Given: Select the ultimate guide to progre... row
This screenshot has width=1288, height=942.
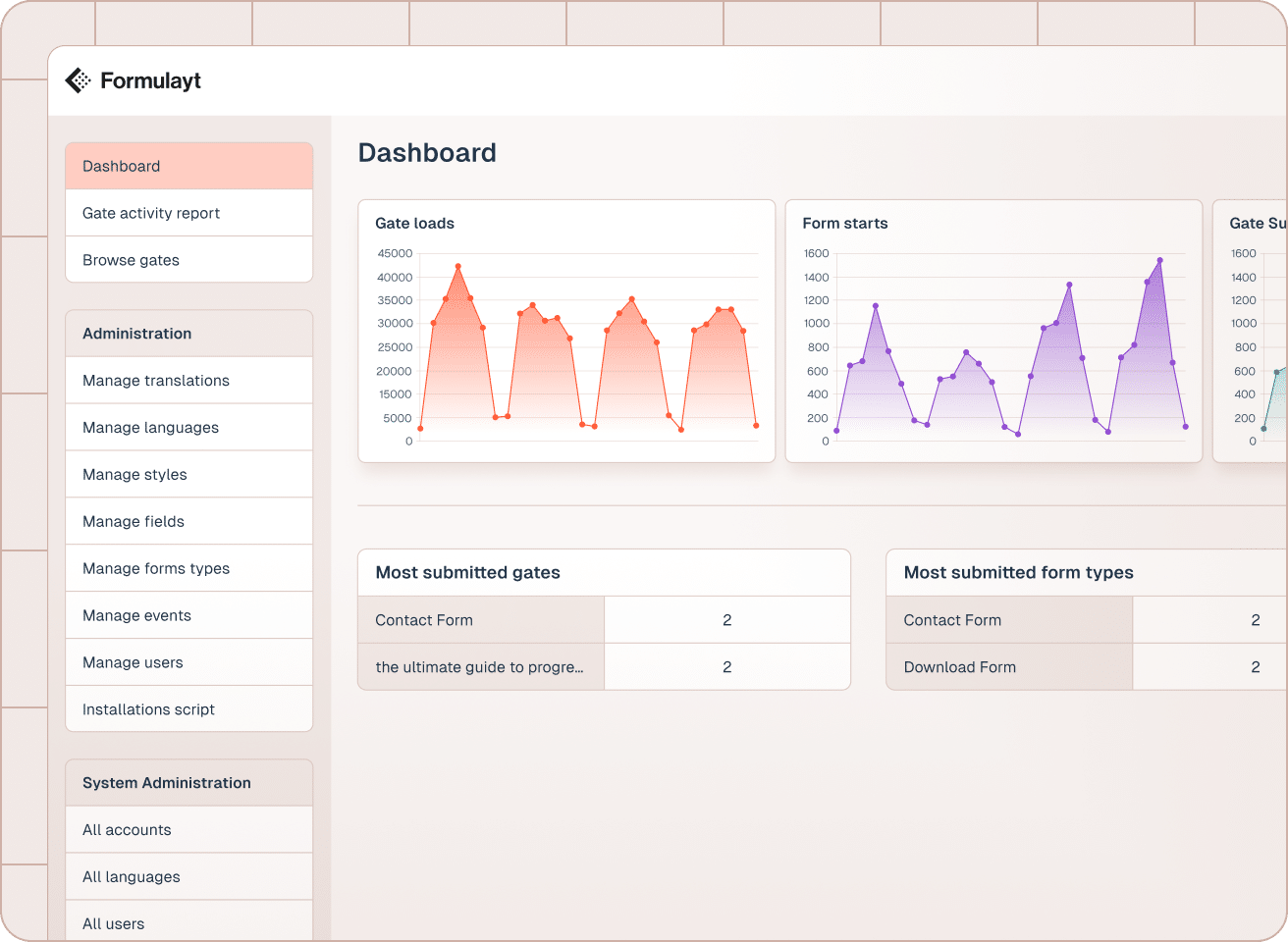Looking at the screenshot, I should click(481, 667).
